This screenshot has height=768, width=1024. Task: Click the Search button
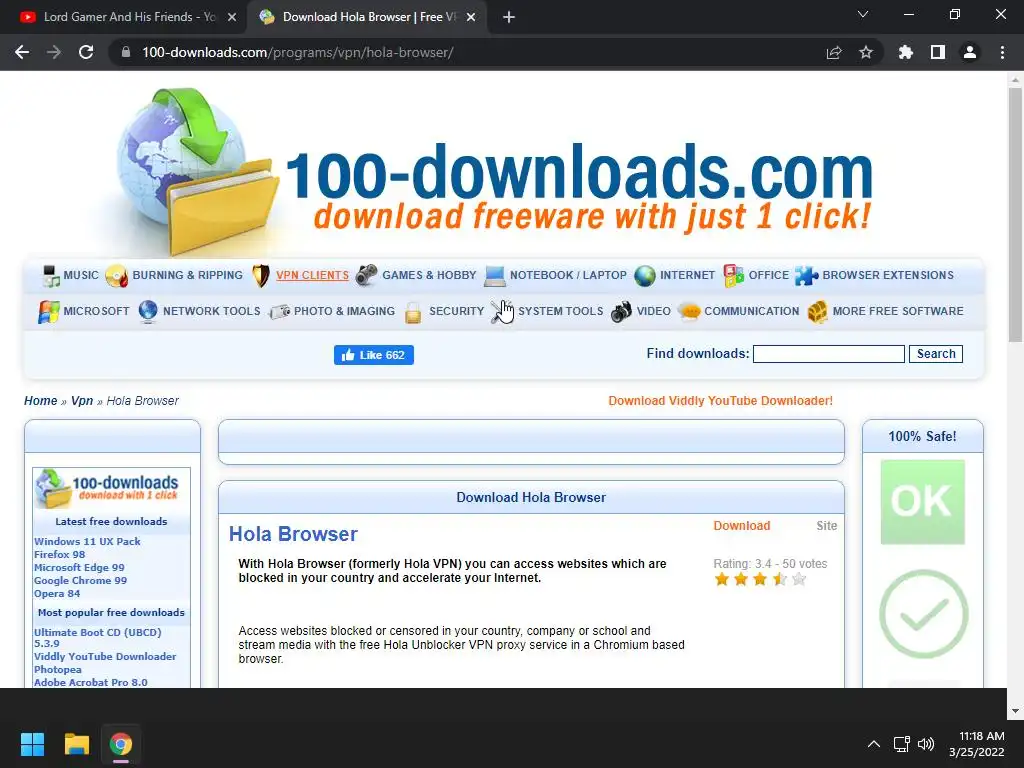pos(936,353)
